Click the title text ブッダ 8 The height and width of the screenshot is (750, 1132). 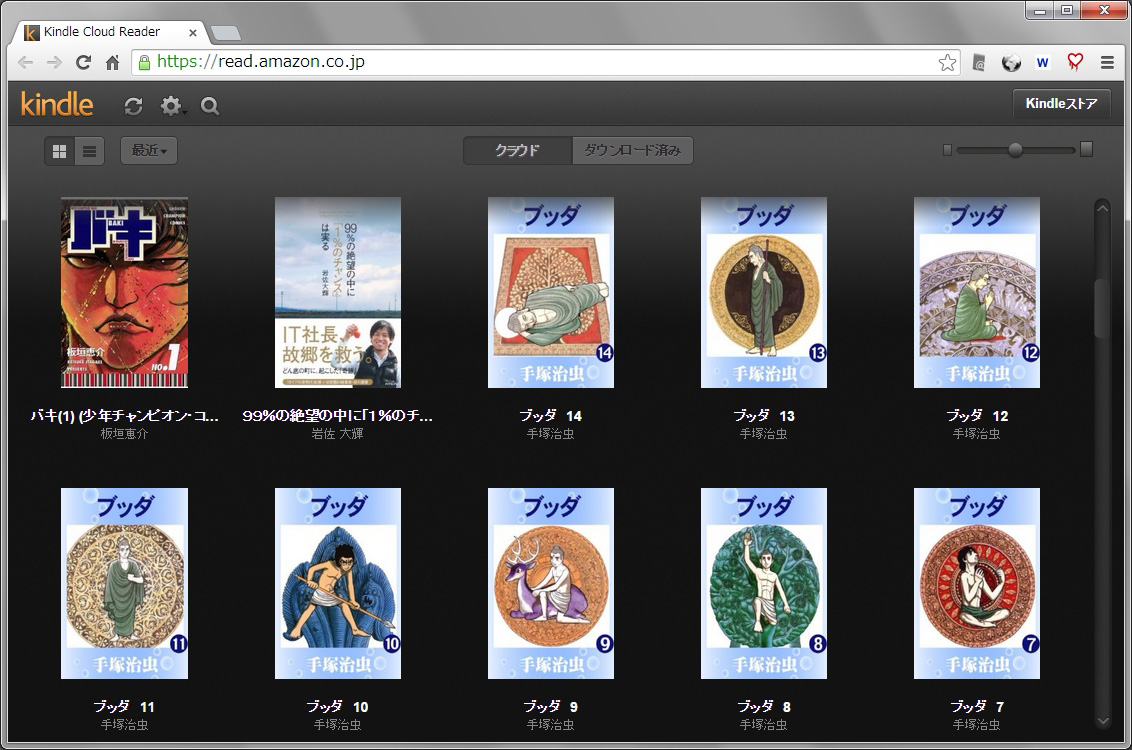coord(764,707)
